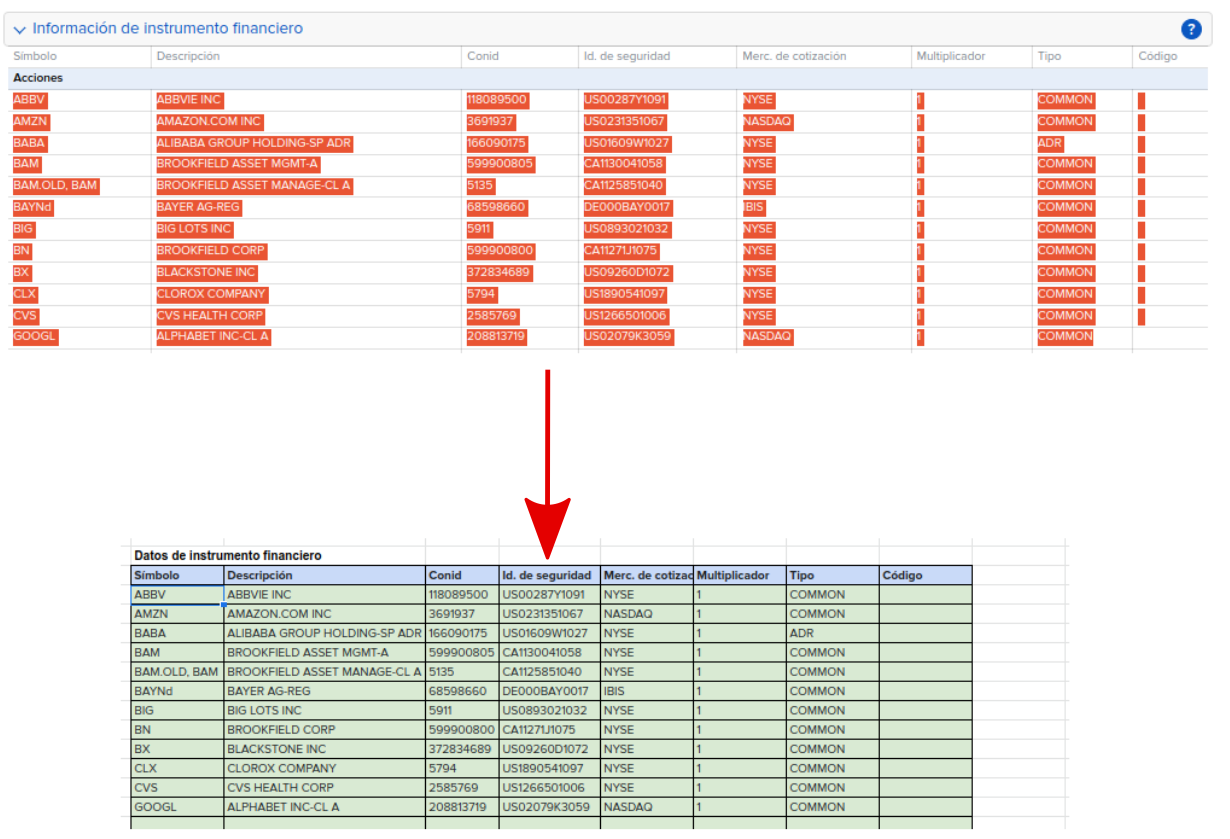Select the spreadsheet cell ABBV
The height and width of the screenshot is (839, 1230).
(177, 595)
